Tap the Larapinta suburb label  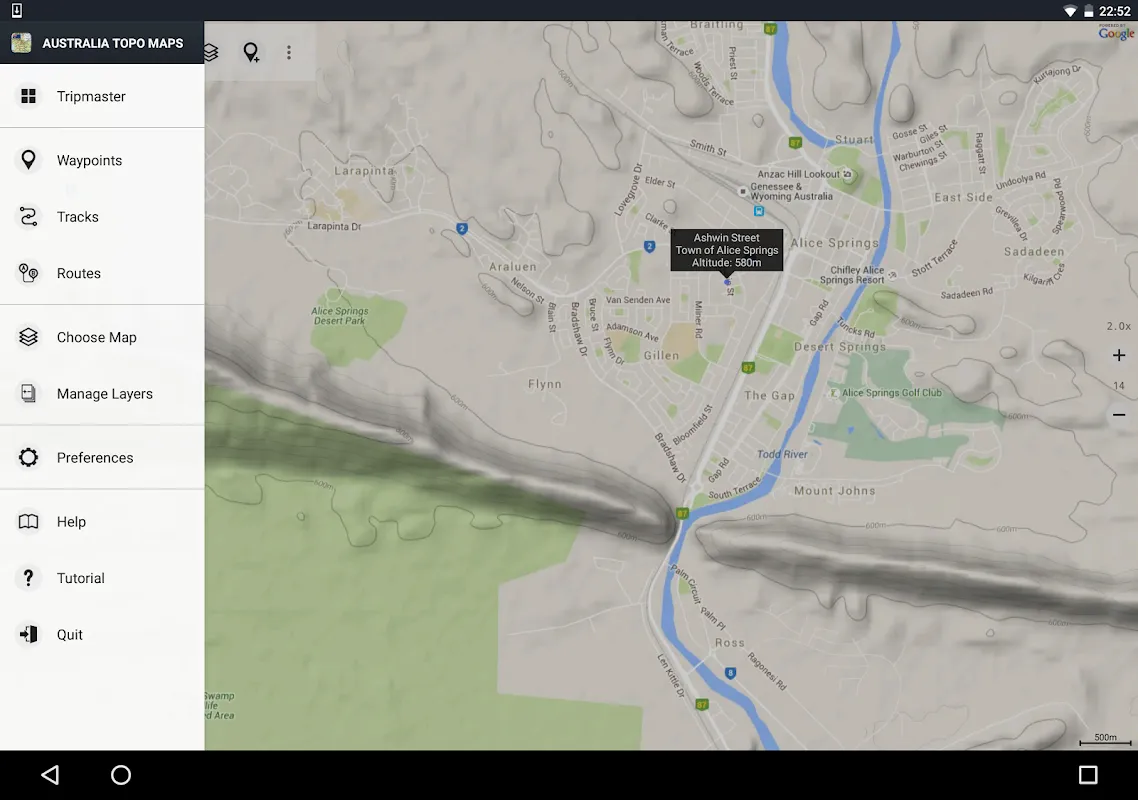[364, 171]
